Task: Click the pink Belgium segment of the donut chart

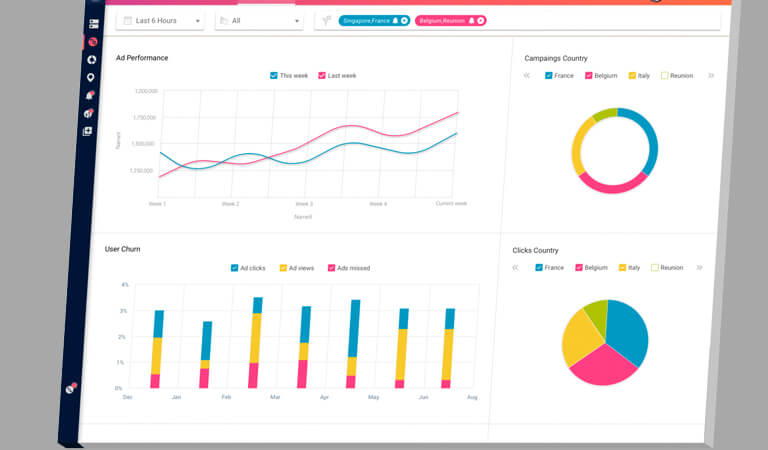Action: pyautogui.click(x=612, y=187)
